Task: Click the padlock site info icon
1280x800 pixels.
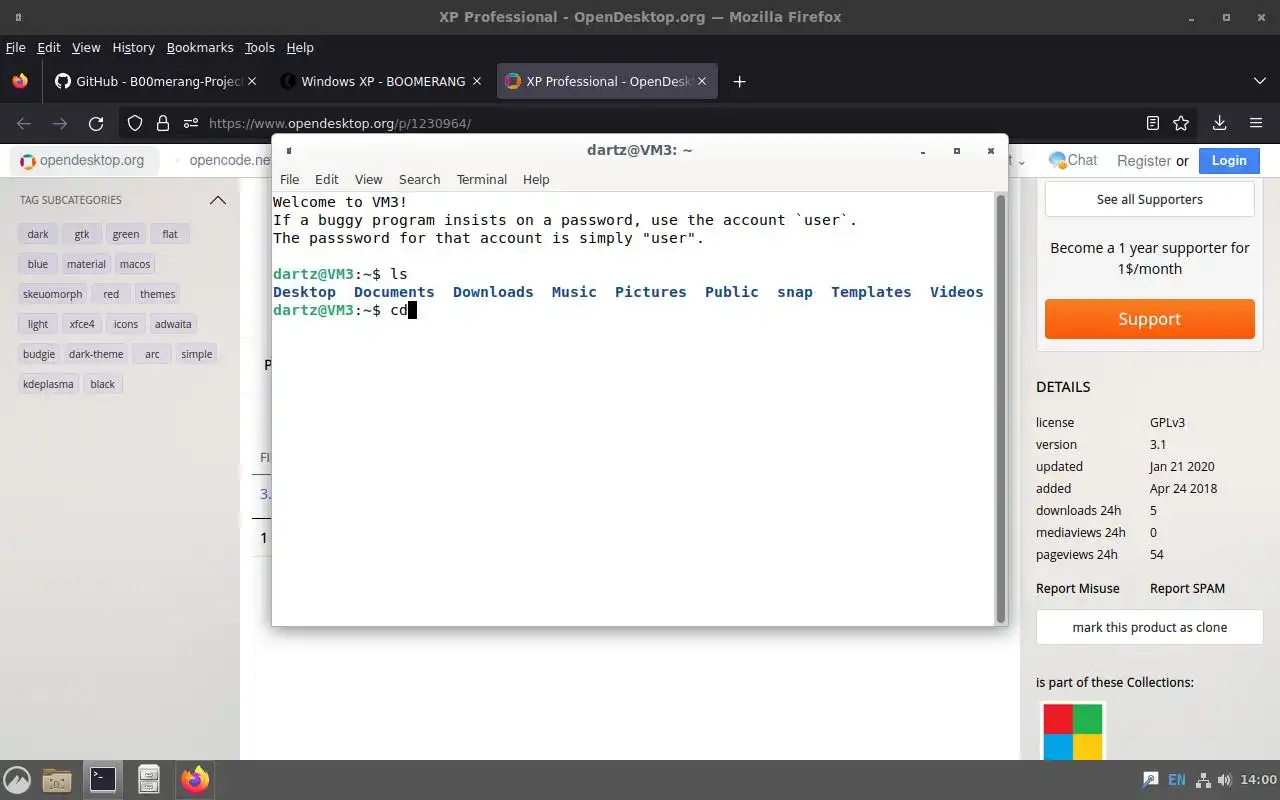Action: (163, 123)
